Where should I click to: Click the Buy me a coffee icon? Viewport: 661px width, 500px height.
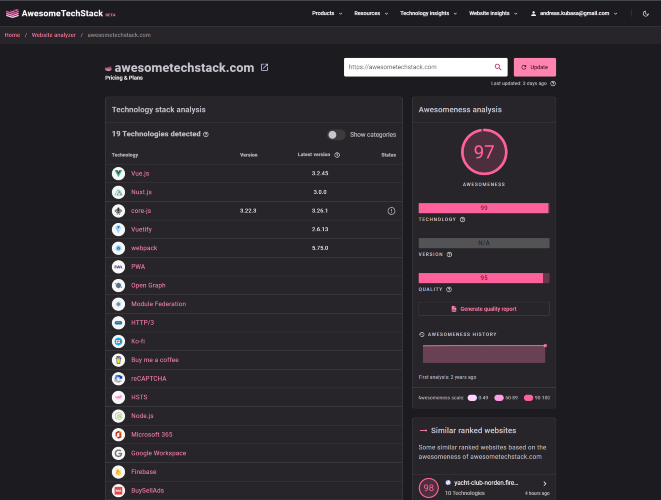(x=118, y=360)
